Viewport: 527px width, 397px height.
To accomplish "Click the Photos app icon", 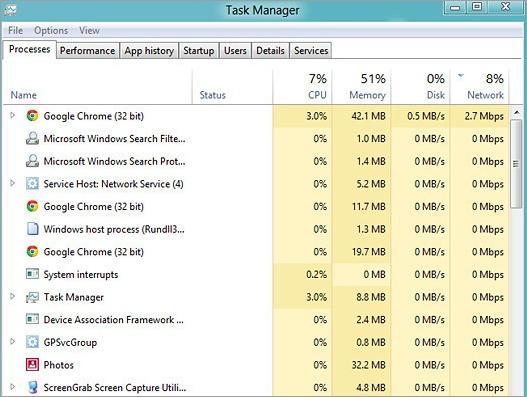I will click(x=32, y=364).
